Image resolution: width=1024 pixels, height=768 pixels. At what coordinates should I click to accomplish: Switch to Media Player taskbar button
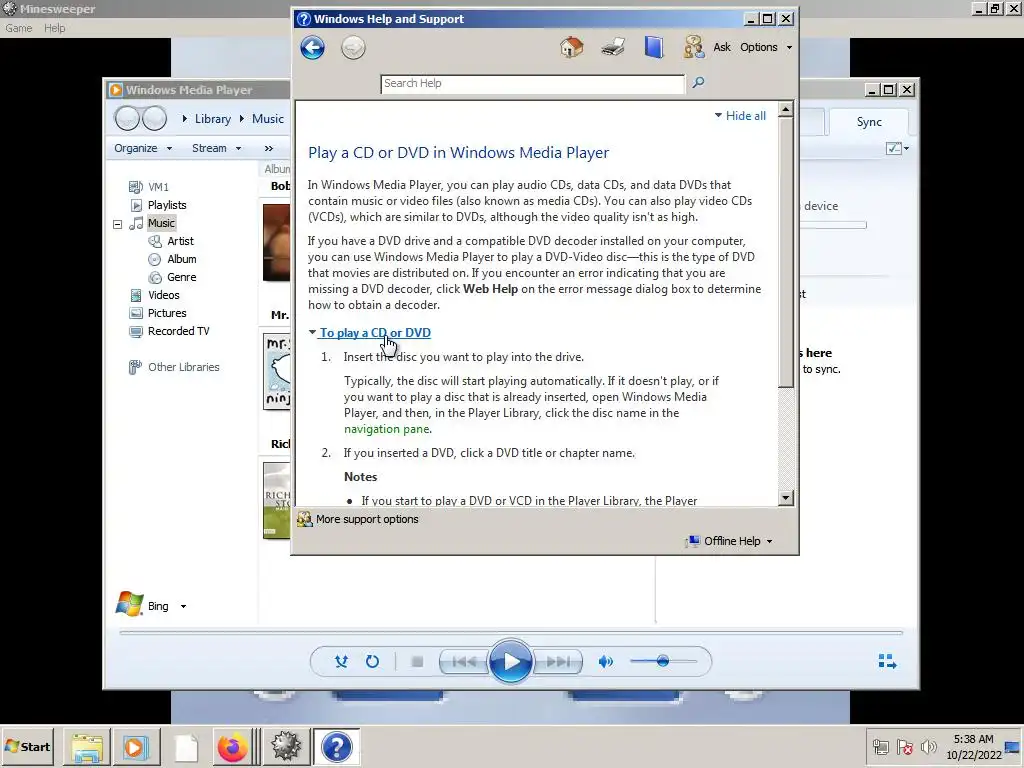(136, 747)
